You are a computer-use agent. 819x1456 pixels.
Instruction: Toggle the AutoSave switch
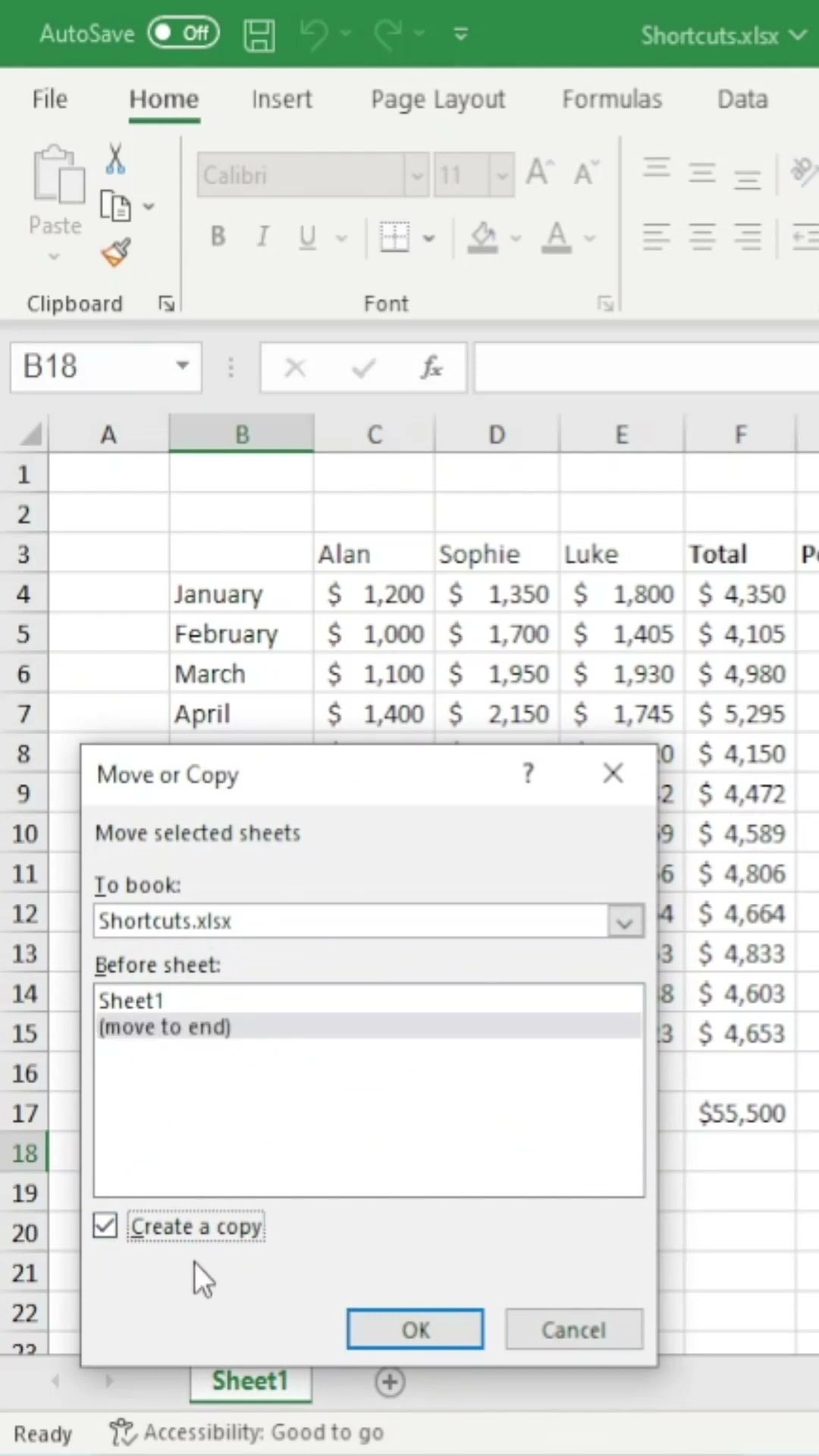pos(184,33)
